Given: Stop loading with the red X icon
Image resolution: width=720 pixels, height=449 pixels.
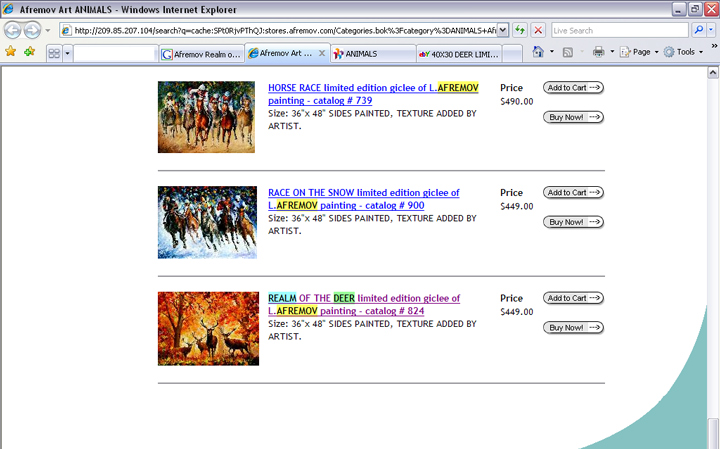Looking at the screenshot, I should [x=538, y=31].
